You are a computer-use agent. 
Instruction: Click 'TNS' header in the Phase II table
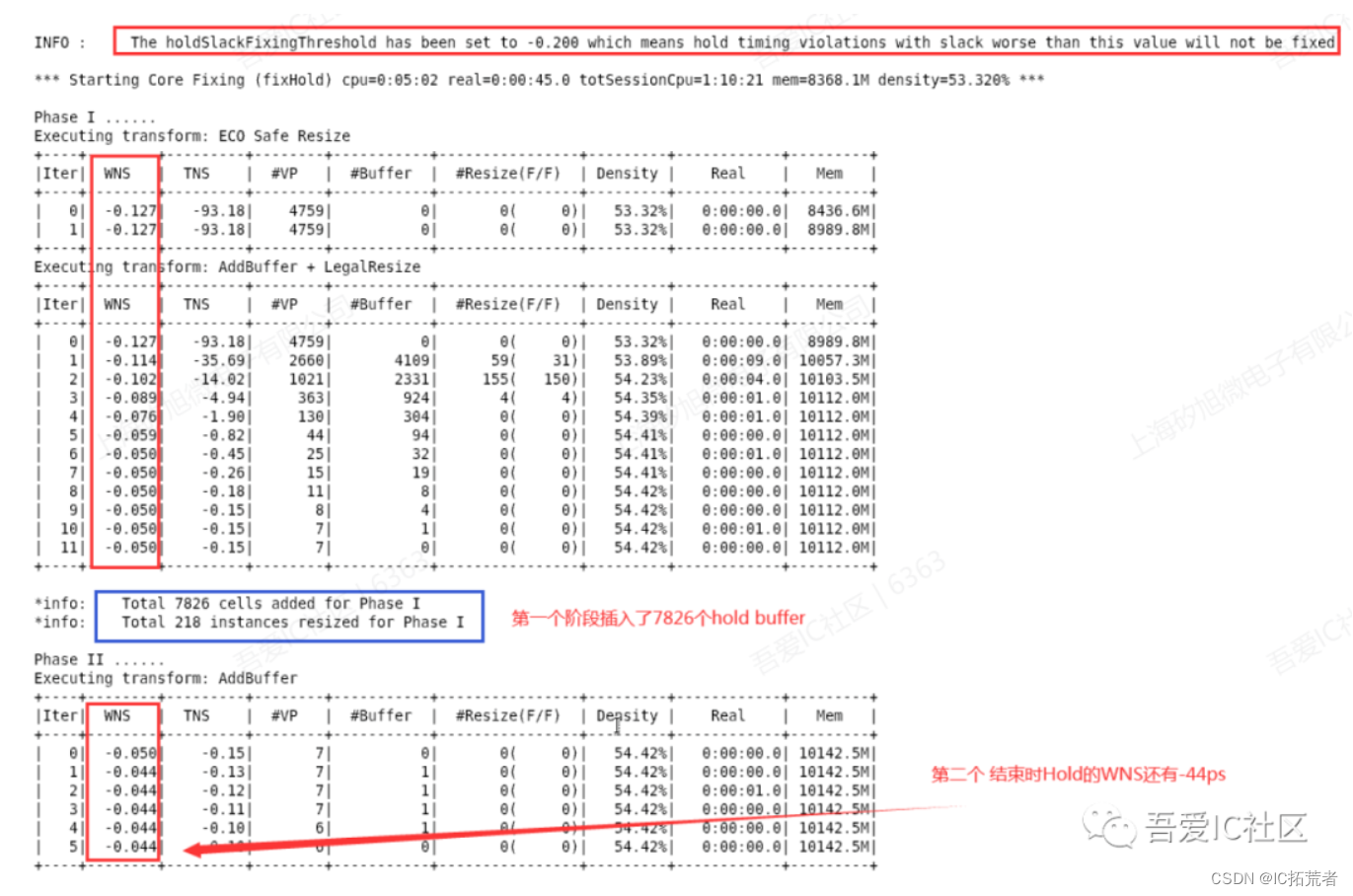[196, 716]
